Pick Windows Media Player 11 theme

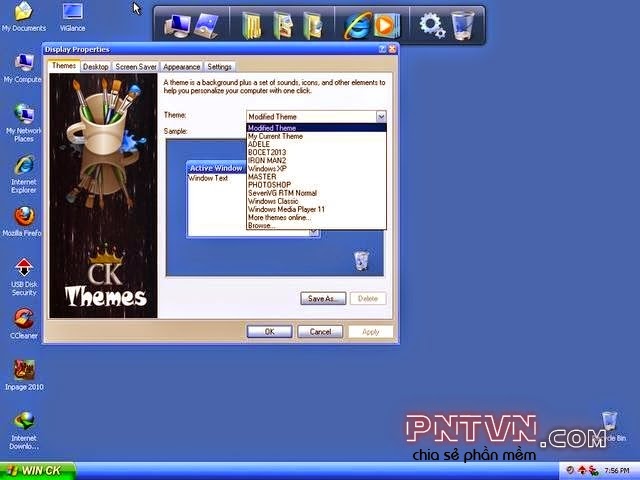click(x=316, y=209)
